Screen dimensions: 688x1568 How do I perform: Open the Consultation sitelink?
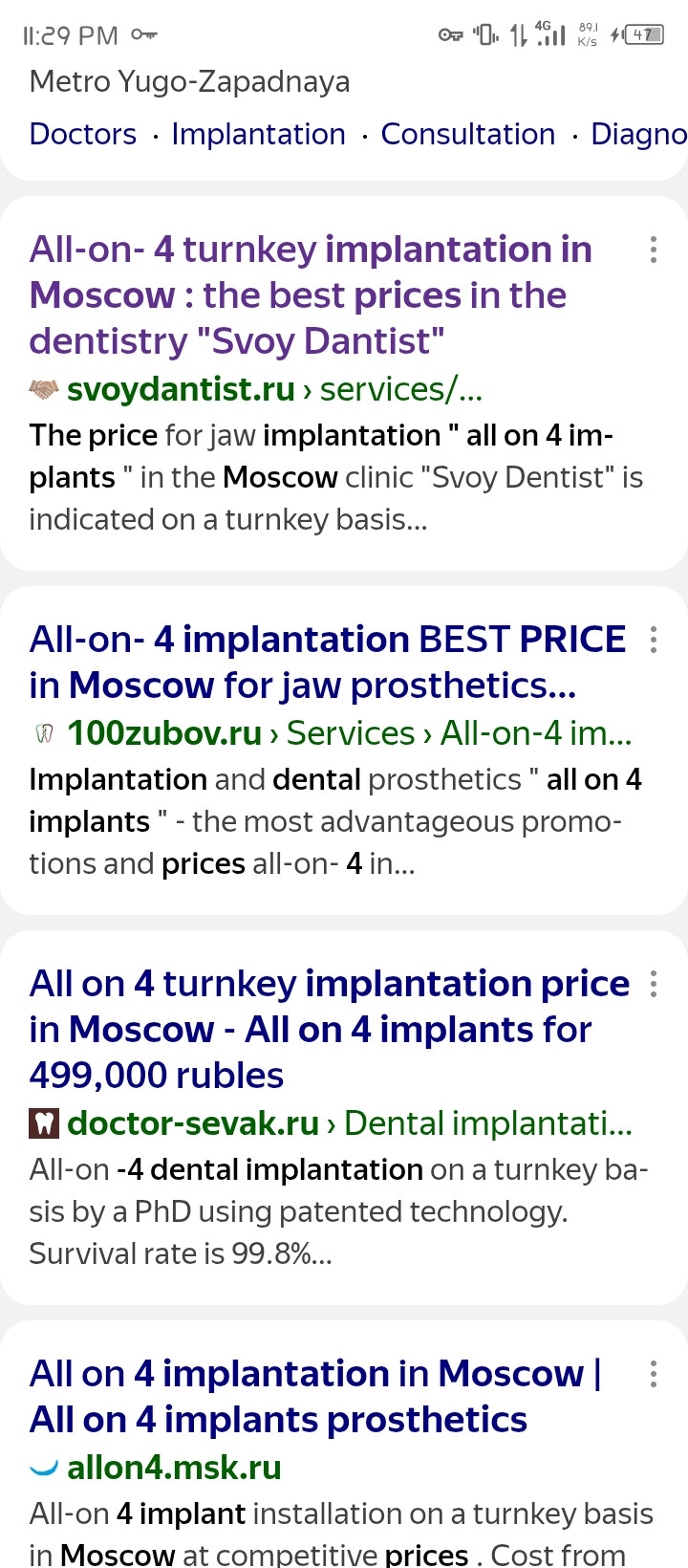pyautogui.click(x=467, y=135)
